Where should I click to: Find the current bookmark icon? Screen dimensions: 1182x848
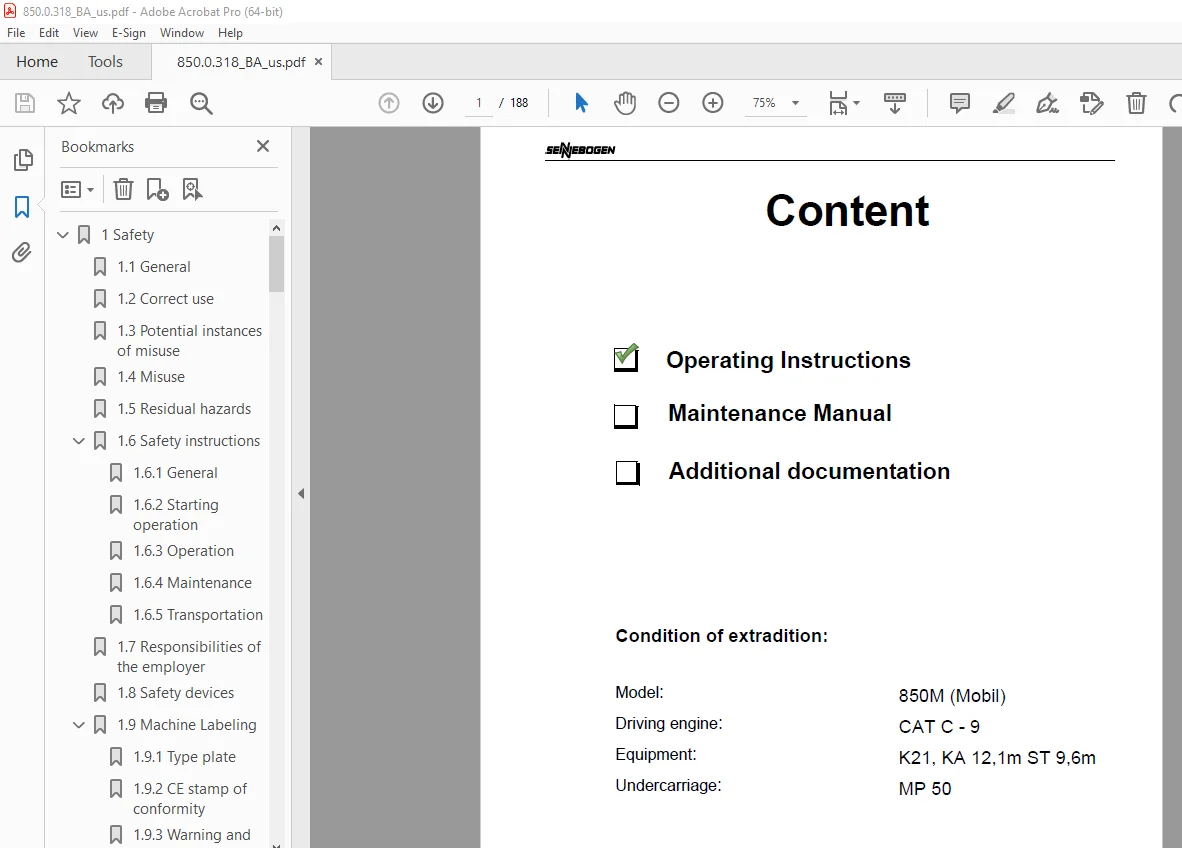[x=192, y=189]
